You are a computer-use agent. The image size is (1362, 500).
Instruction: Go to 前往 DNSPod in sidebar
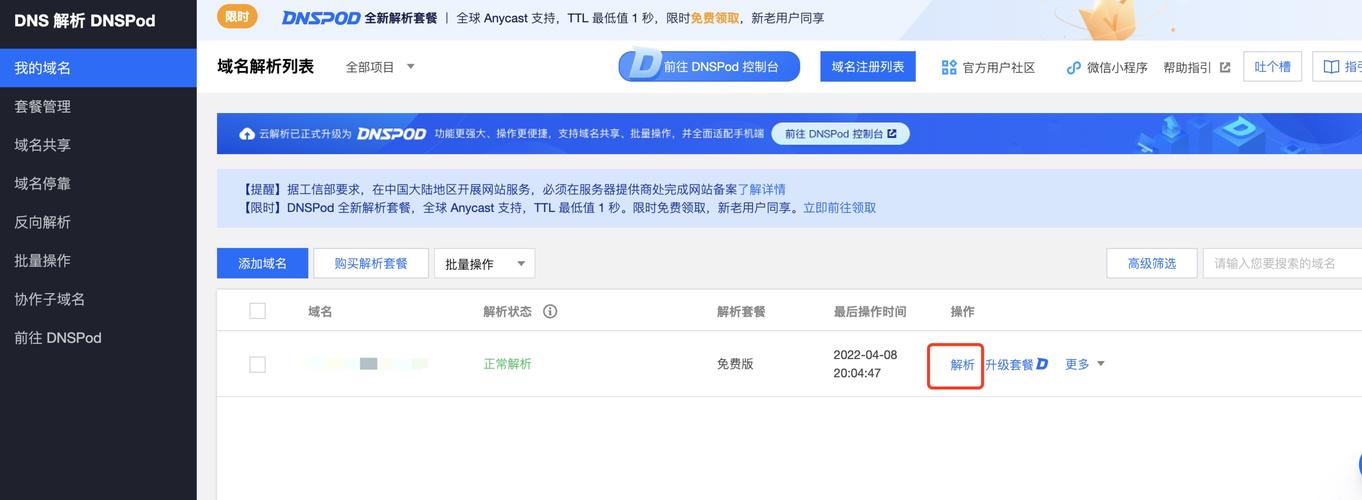(x=98, y=338)
